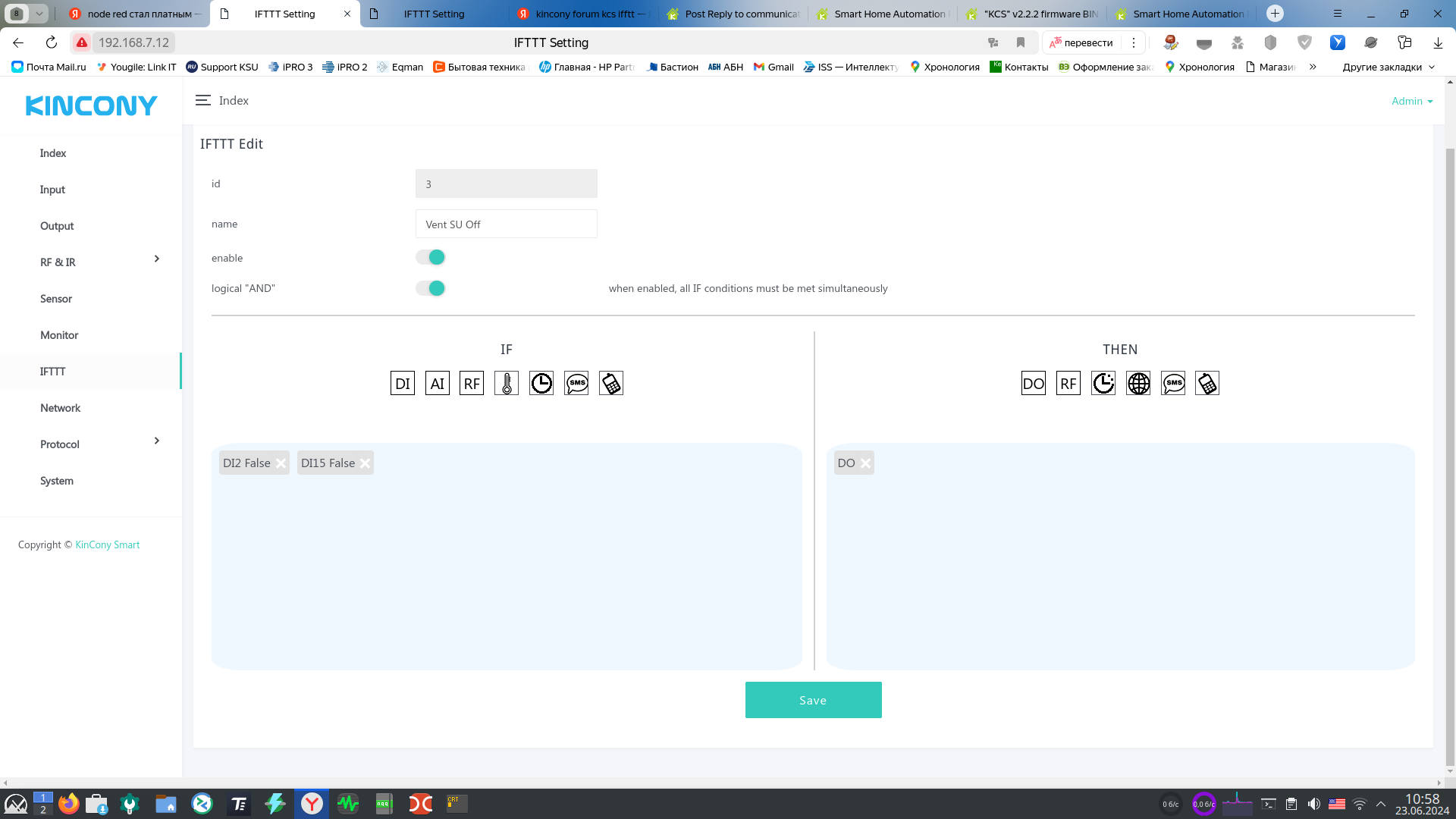This screenshot has width=1456, height=819.
Task: Open the KinCony Smart link
Action: click(107, 544)
